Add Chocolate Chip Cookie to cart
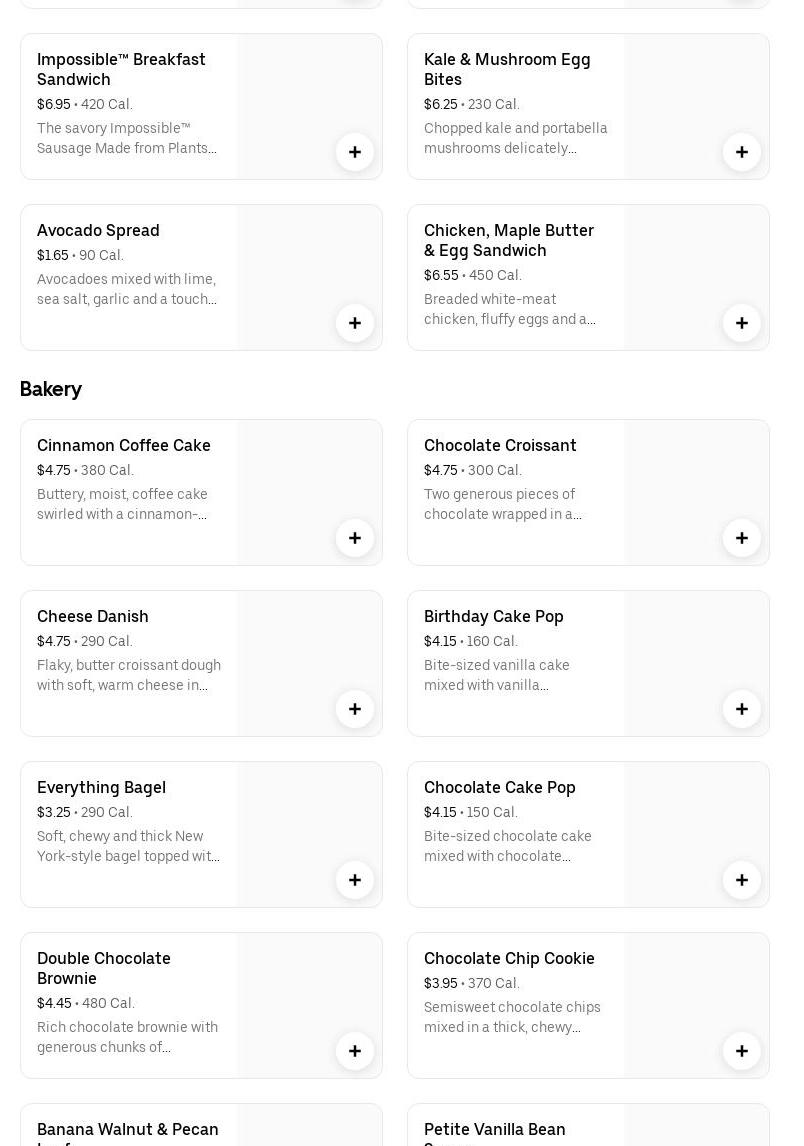804x1146 pixels. coord(742,1051)
